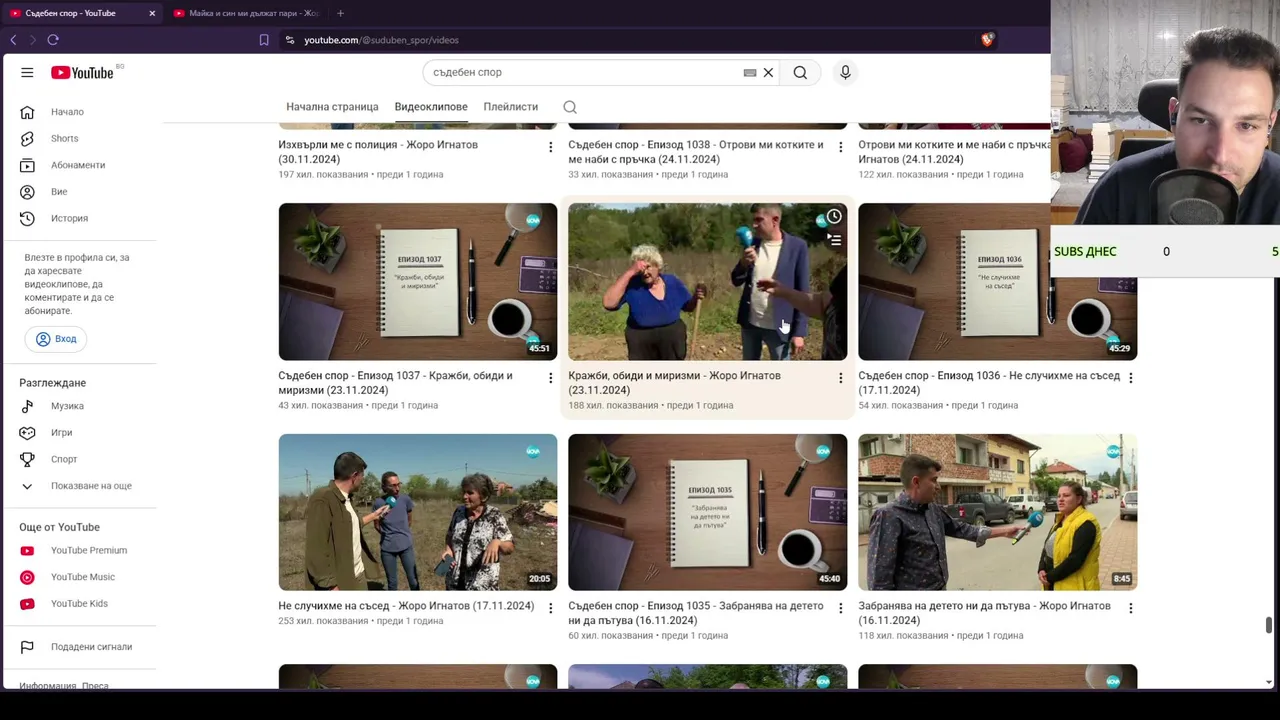Viewport: 1280px width, 720px height.
Task: Open title Епизод 1036 - Не случихме на съсед
Action: tap(989, 383)
